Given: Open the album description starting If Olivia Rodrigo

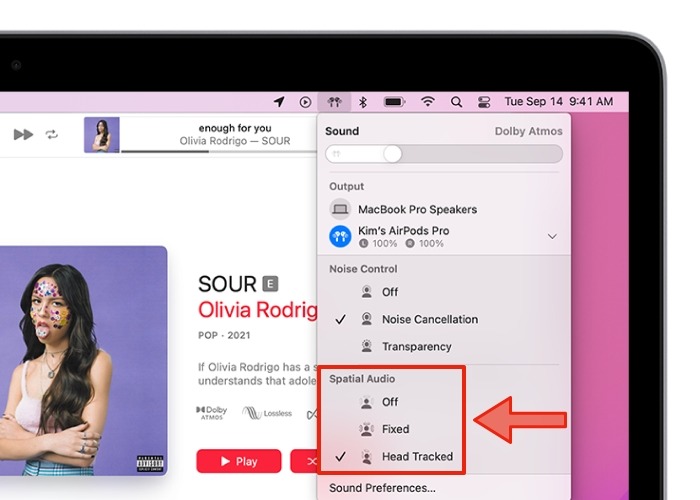Looking at the screenshot, I should pos(258,374).
